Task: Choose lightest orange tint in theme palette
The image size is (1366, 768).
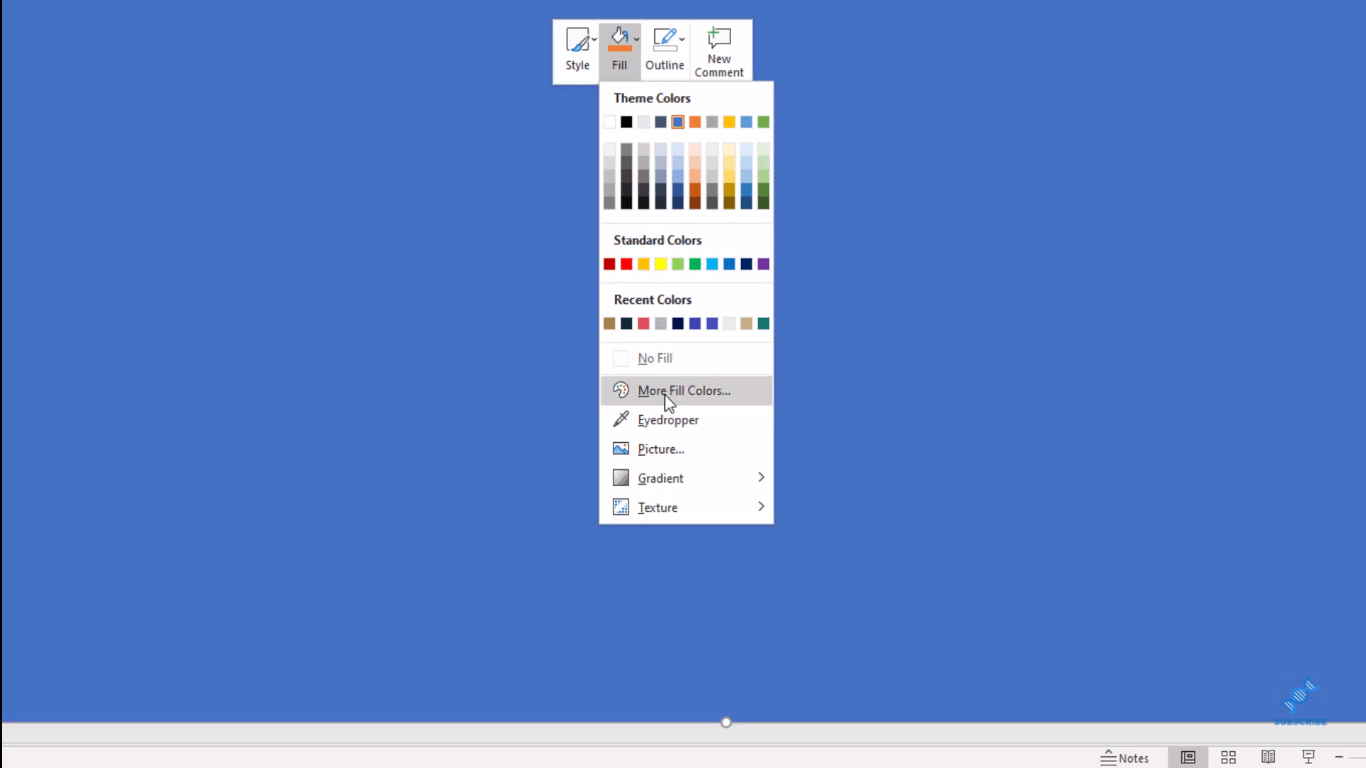Action: pyautogui.click(x=695, y=149)
